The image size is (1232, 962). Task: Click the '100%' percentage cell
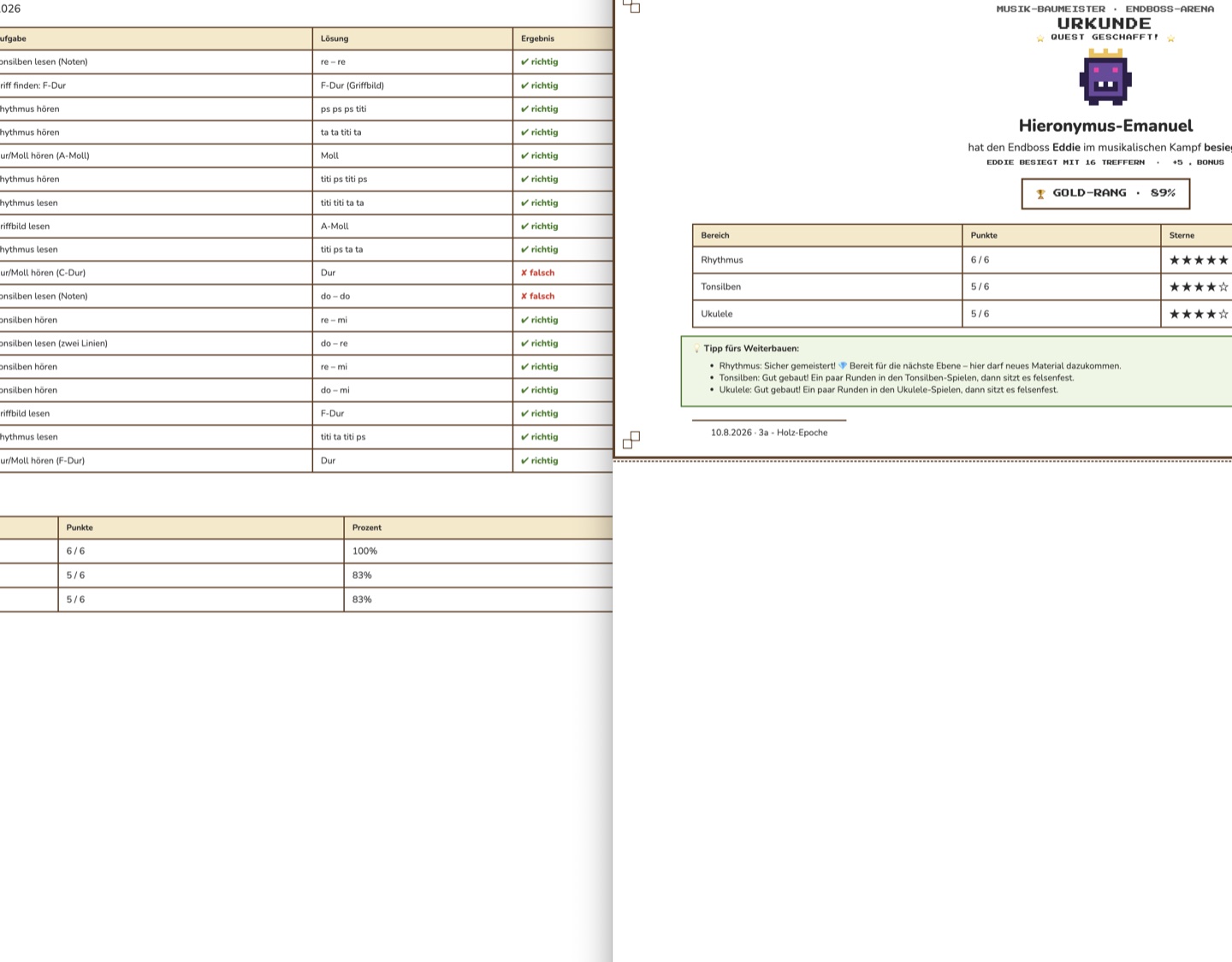coord(478,552)
